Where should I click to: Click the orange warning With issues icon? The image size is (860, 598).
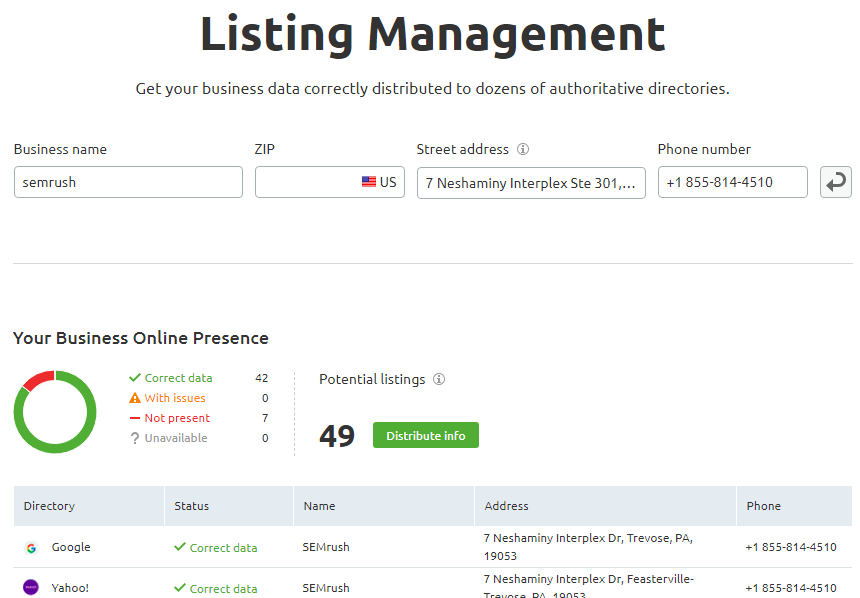coord(135,398)
